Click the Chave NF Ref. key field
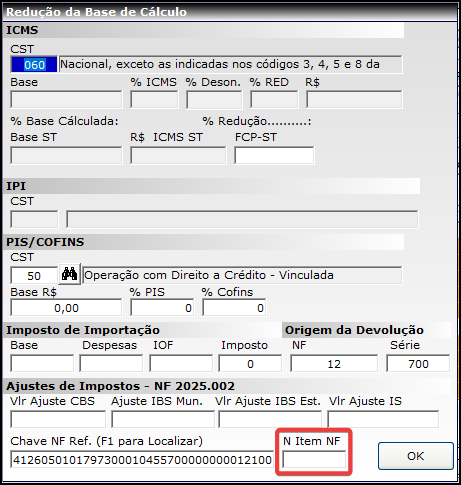461x485 pixels. tap(142, 459)
